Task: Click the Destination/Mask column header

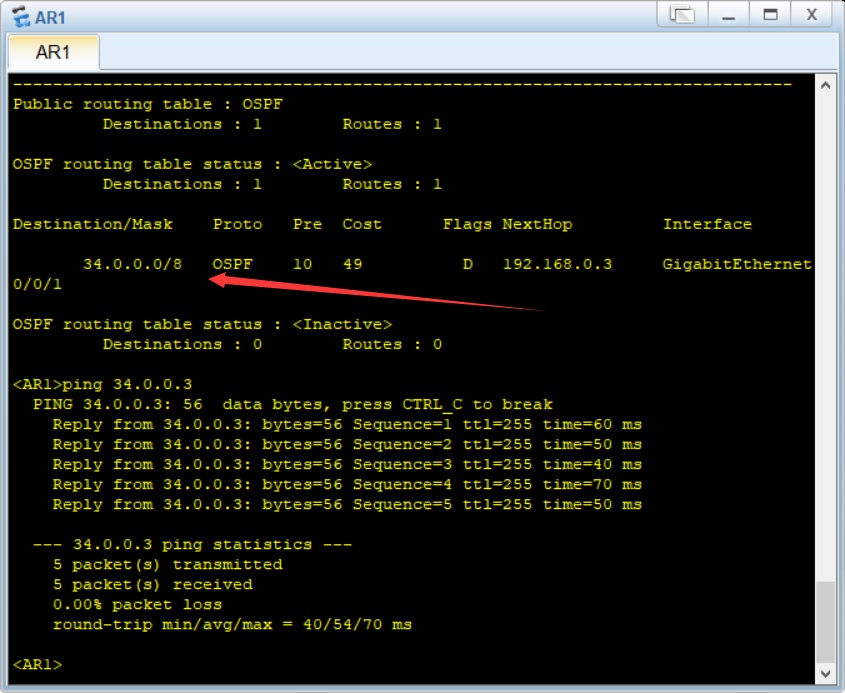Action: coord(93,224)
